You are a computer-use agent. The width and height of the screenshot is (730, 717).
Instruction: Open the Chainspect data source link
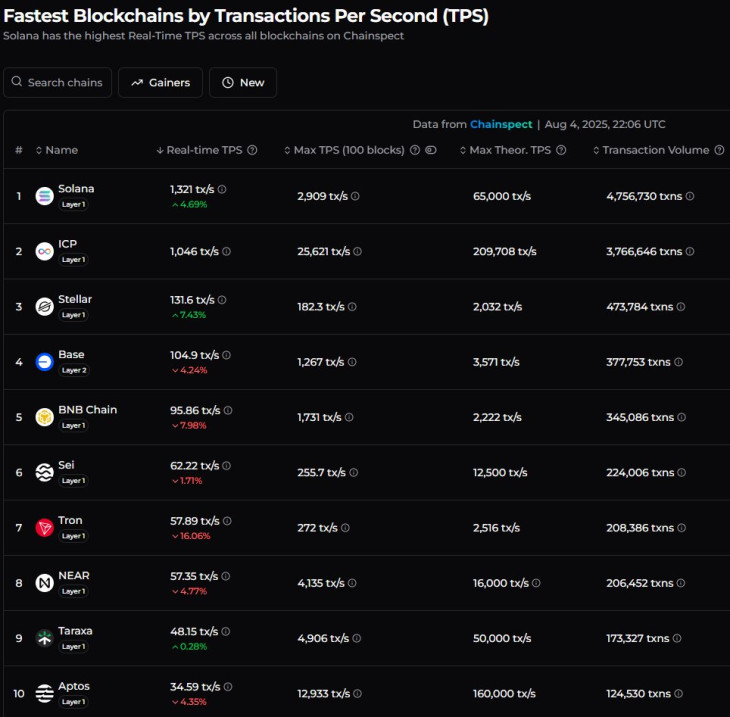501,124
